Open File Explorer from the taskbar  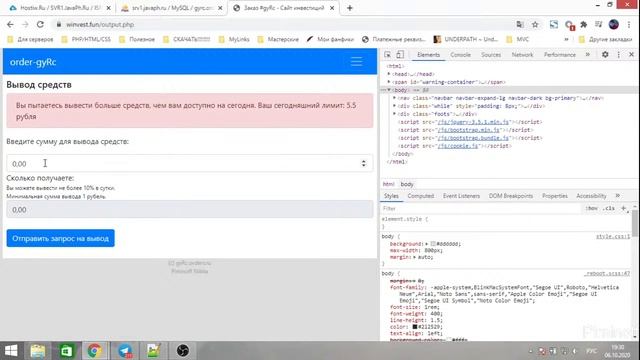pos(38,351)
